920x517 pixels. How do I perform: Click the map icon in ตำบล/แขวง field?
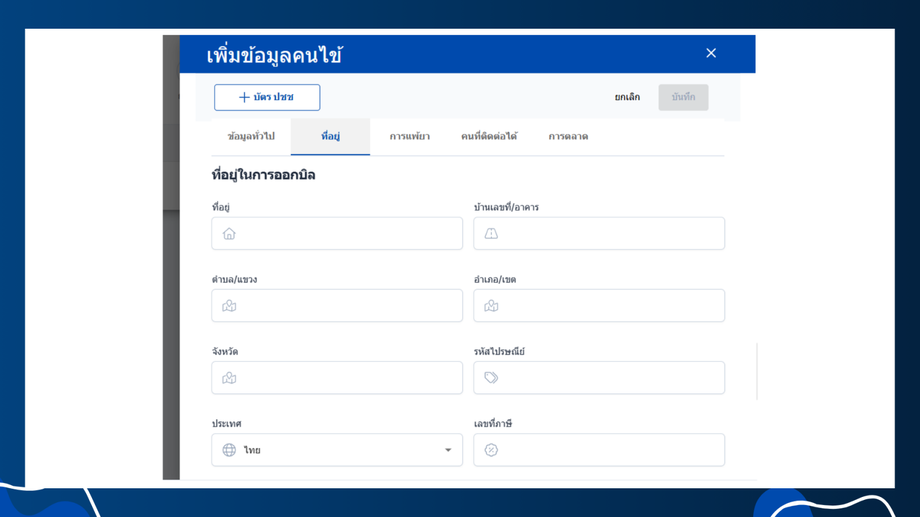229,306
